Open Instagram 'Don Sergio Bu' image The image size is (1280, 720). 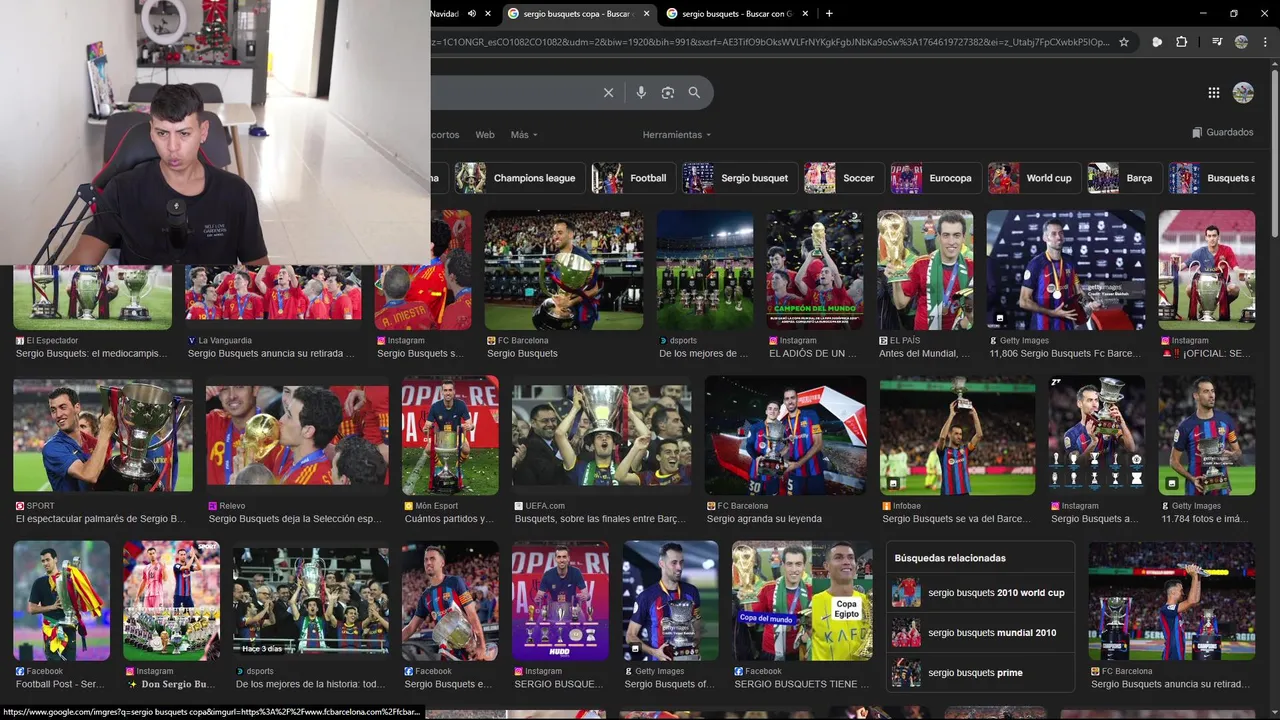click(x=171, y=601)
